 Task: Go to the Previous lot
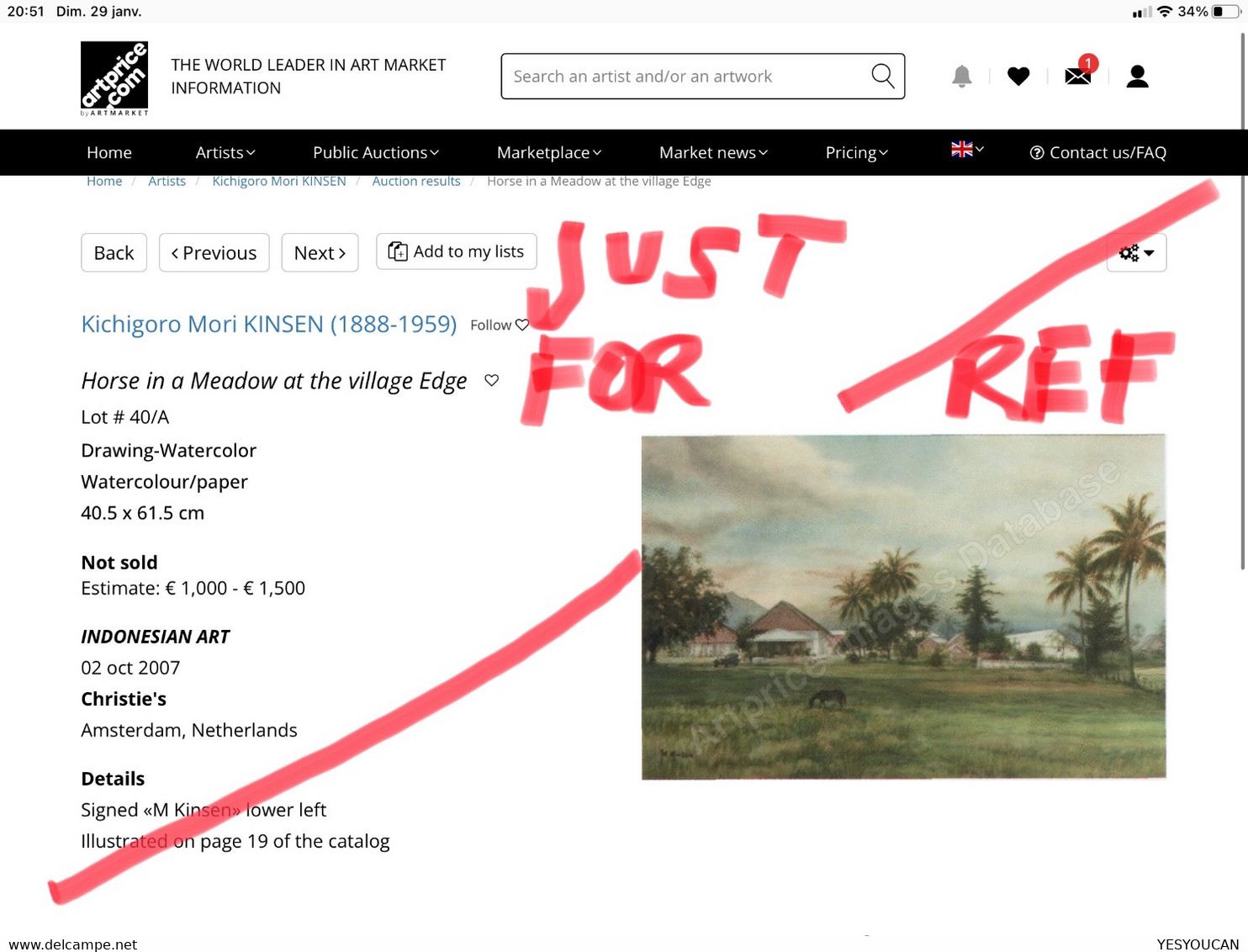point(214,252)
